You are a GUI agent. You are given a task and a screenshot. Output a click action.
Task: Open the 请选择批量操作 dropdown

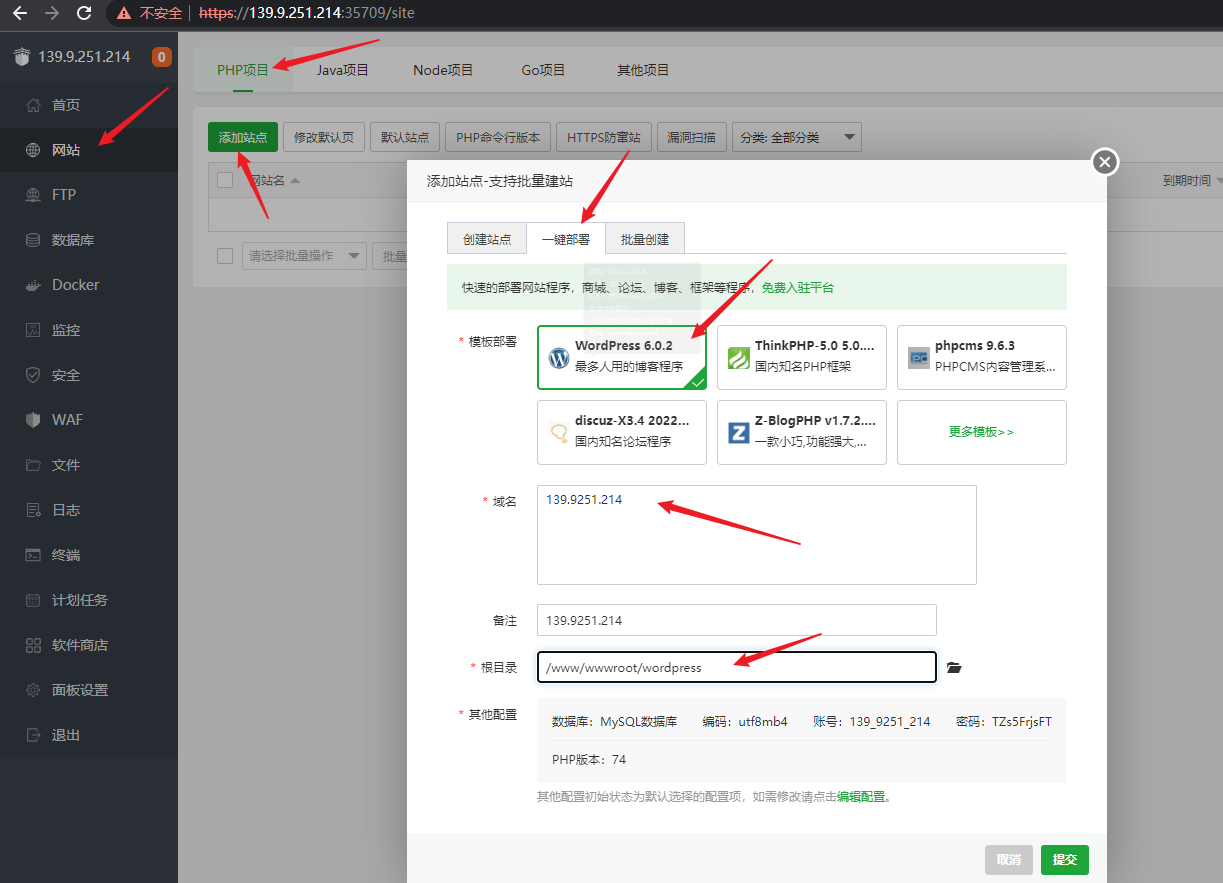[304, 256]
